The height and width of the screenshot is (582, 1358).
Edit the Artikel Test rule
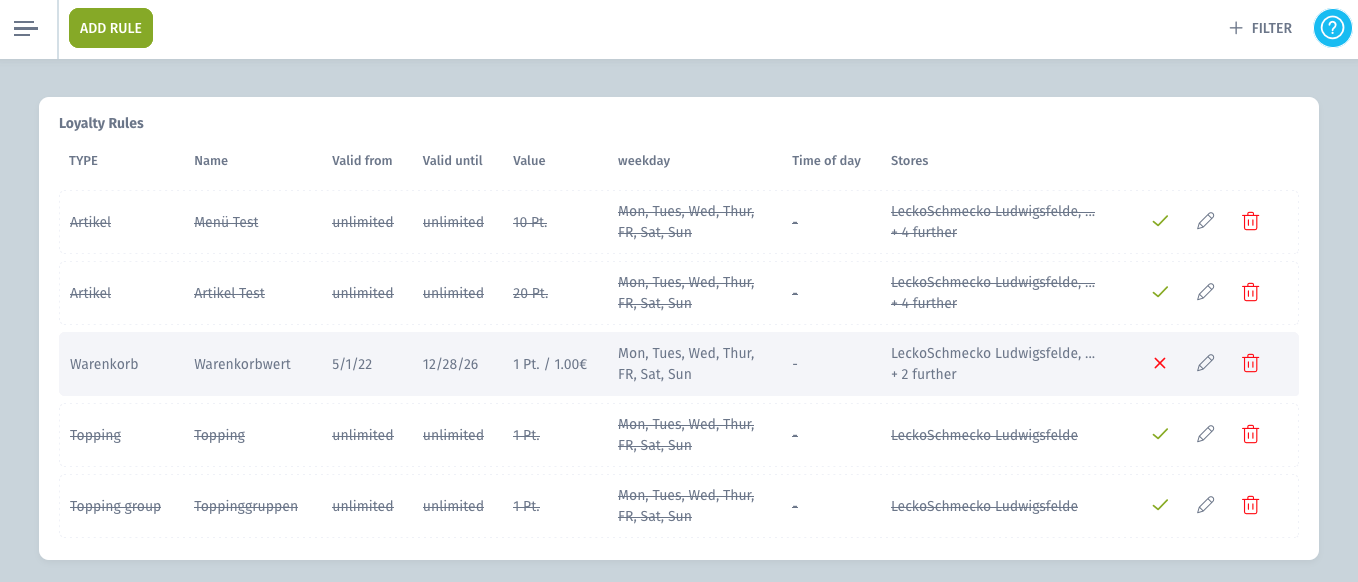1205,292
